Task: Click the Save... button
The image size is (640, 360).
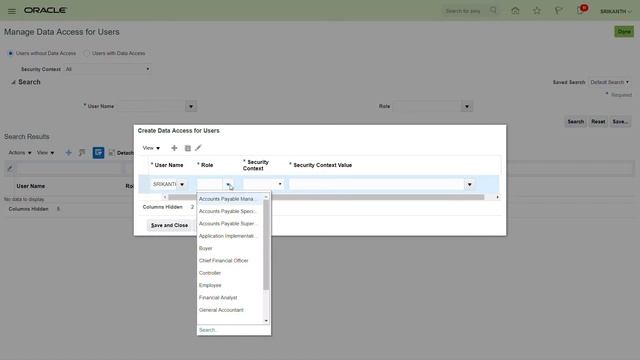Action: tap(620, 122)
